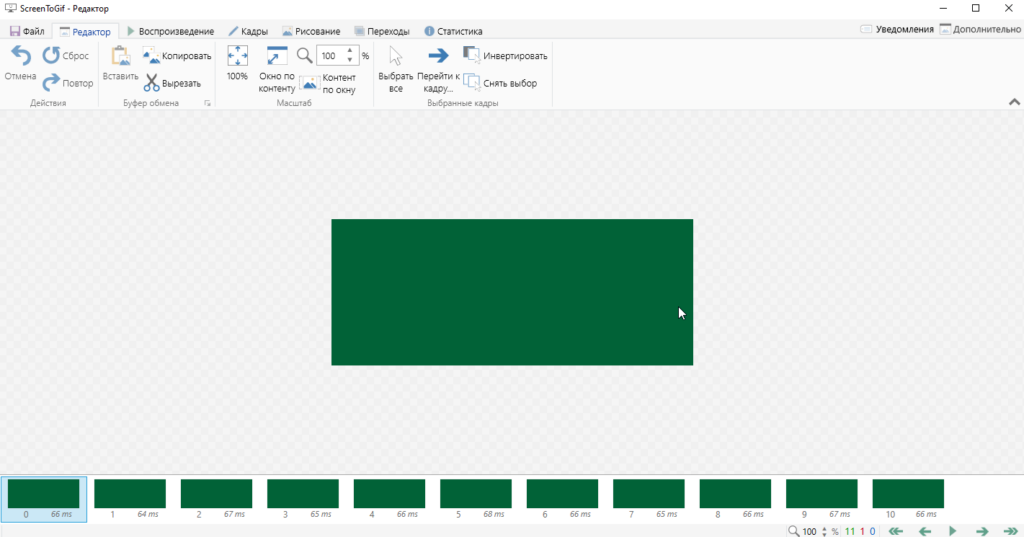This screenshot has height=537, width=1024.
Task: Open the Statistics (Статистика) tab
Action: [453, 31]
